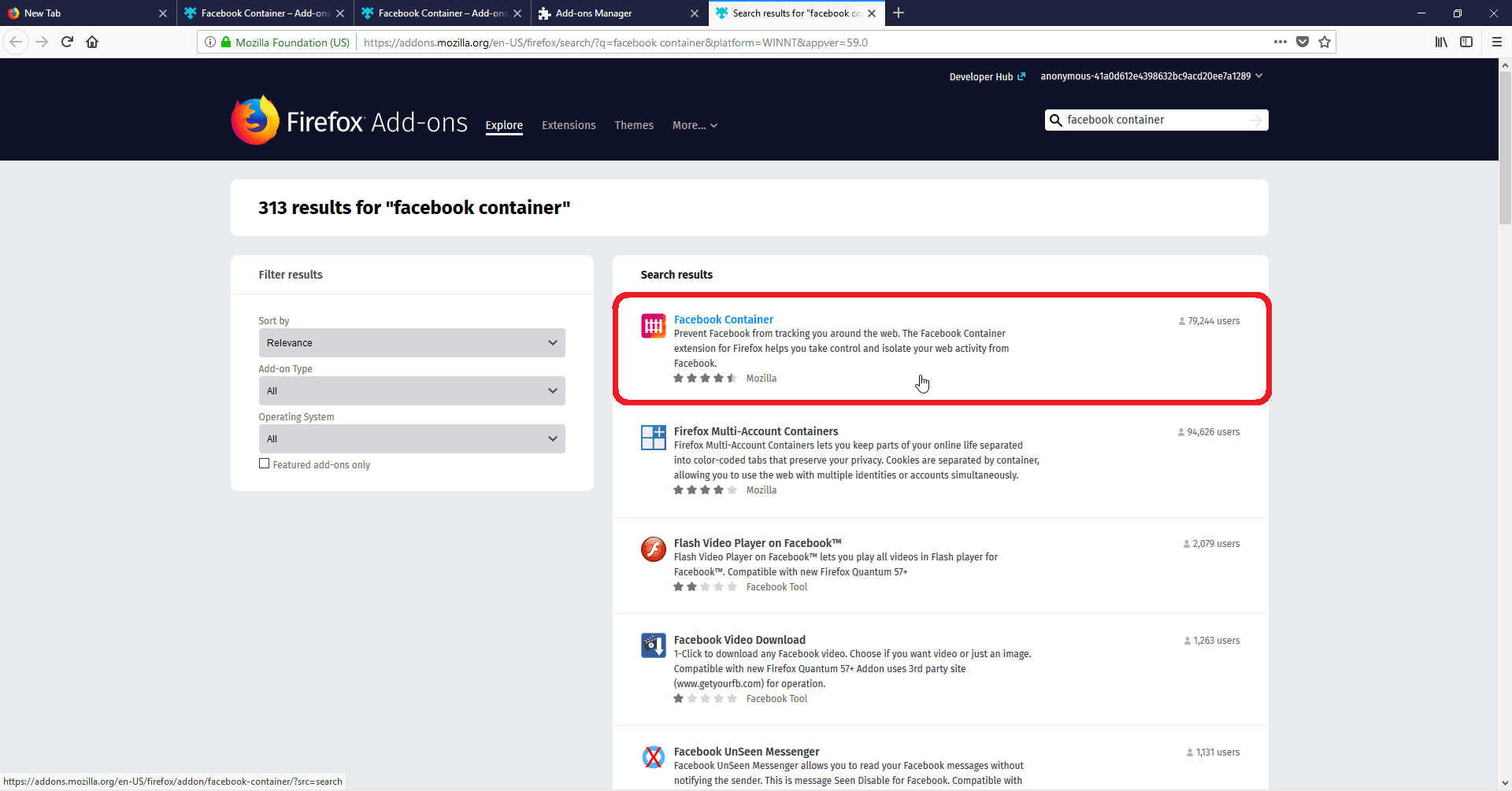The height and width of the screenshot is (791, 1512).
Task: Open the Library icon in toolbar
Action: 1441,42
